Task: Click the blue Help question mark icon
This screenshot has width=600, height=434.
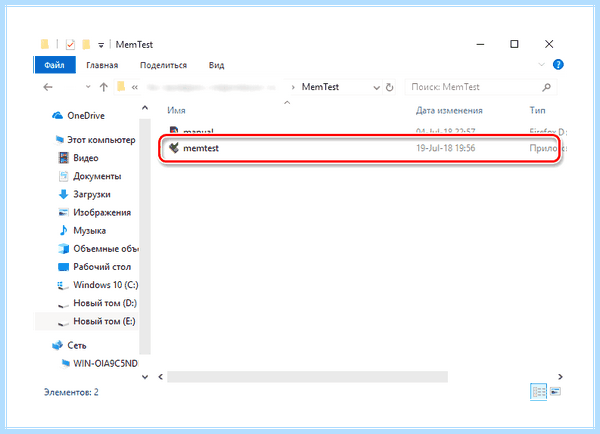Action: 558,64
